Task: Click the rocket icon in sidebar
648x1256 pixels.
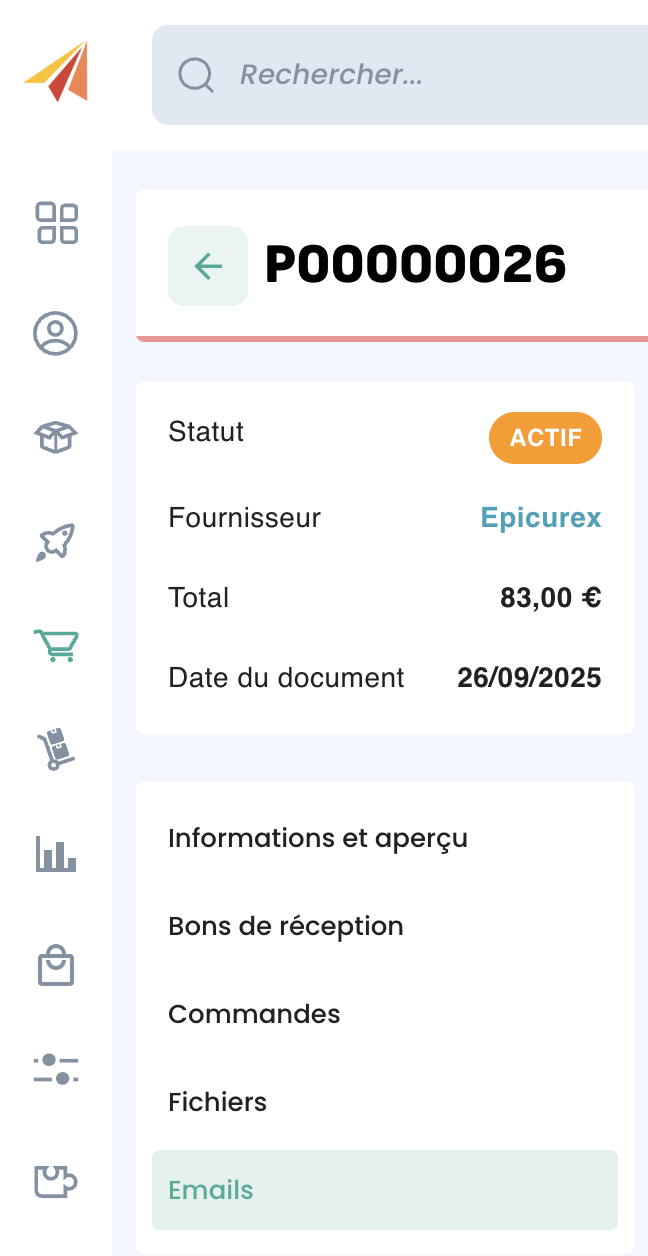Action: pos(56,543)
